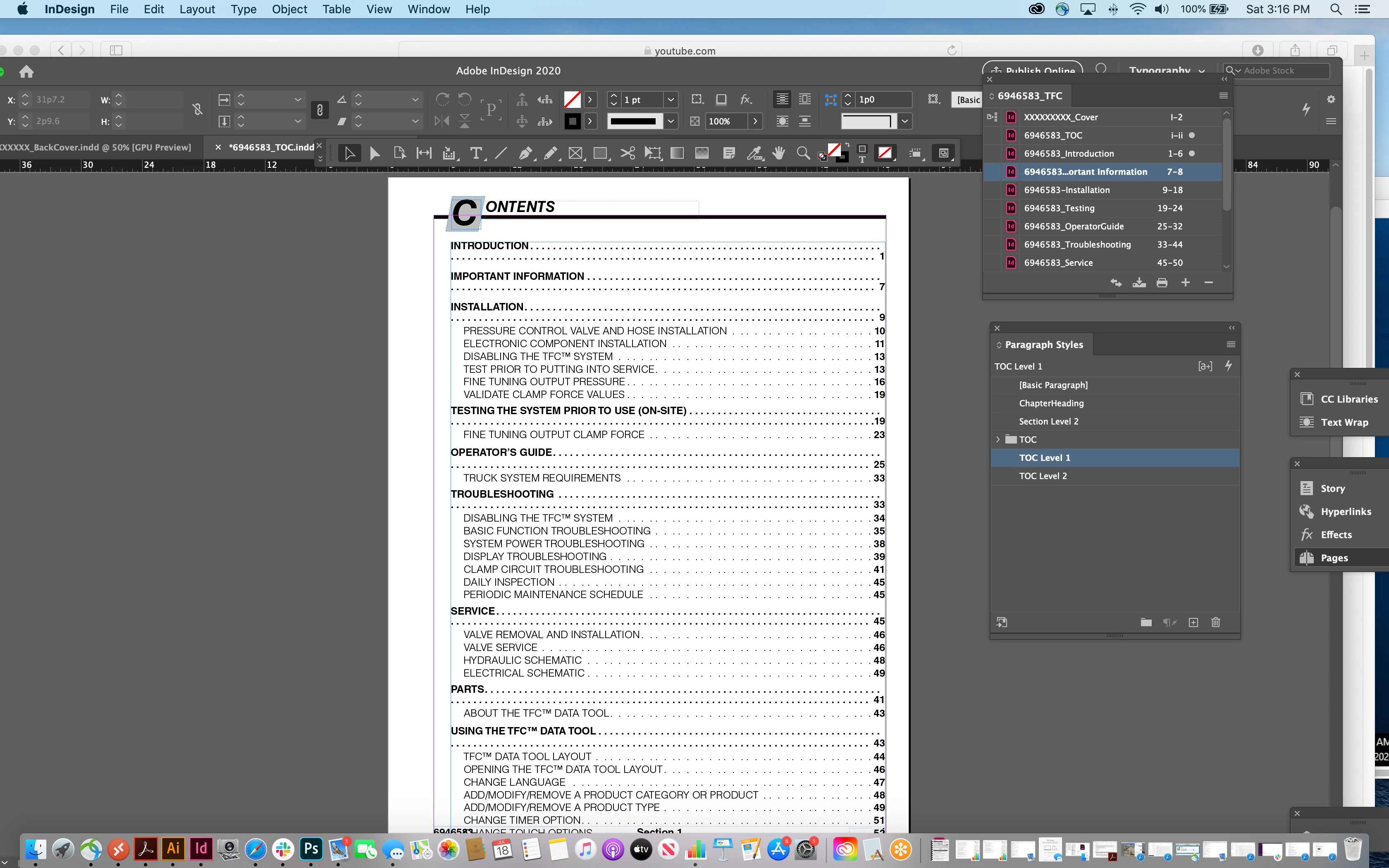Pick the Scissors tool

click(x=628, y=153)
